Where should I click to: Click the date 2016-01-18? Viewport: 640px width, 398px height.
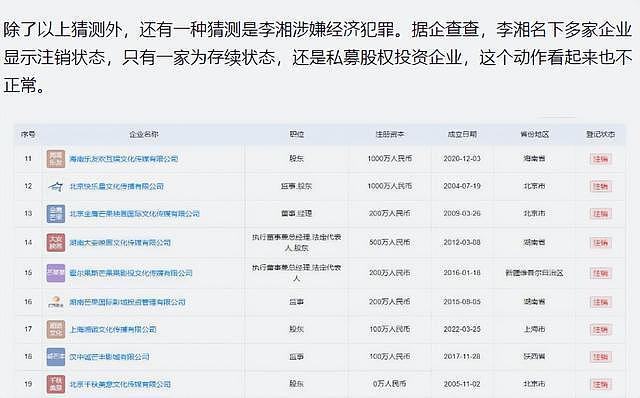(462, 273)
